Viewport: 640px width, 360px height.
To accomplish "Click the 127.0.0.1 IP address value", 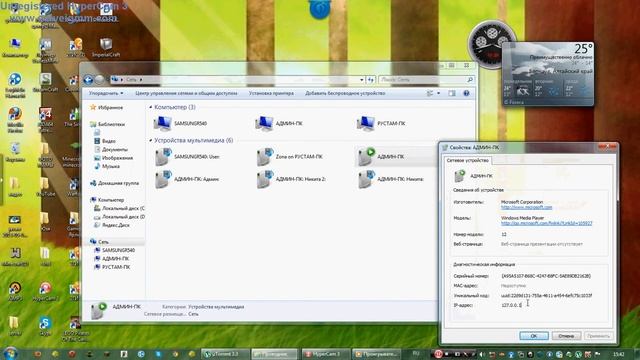I will pos(511,305).
